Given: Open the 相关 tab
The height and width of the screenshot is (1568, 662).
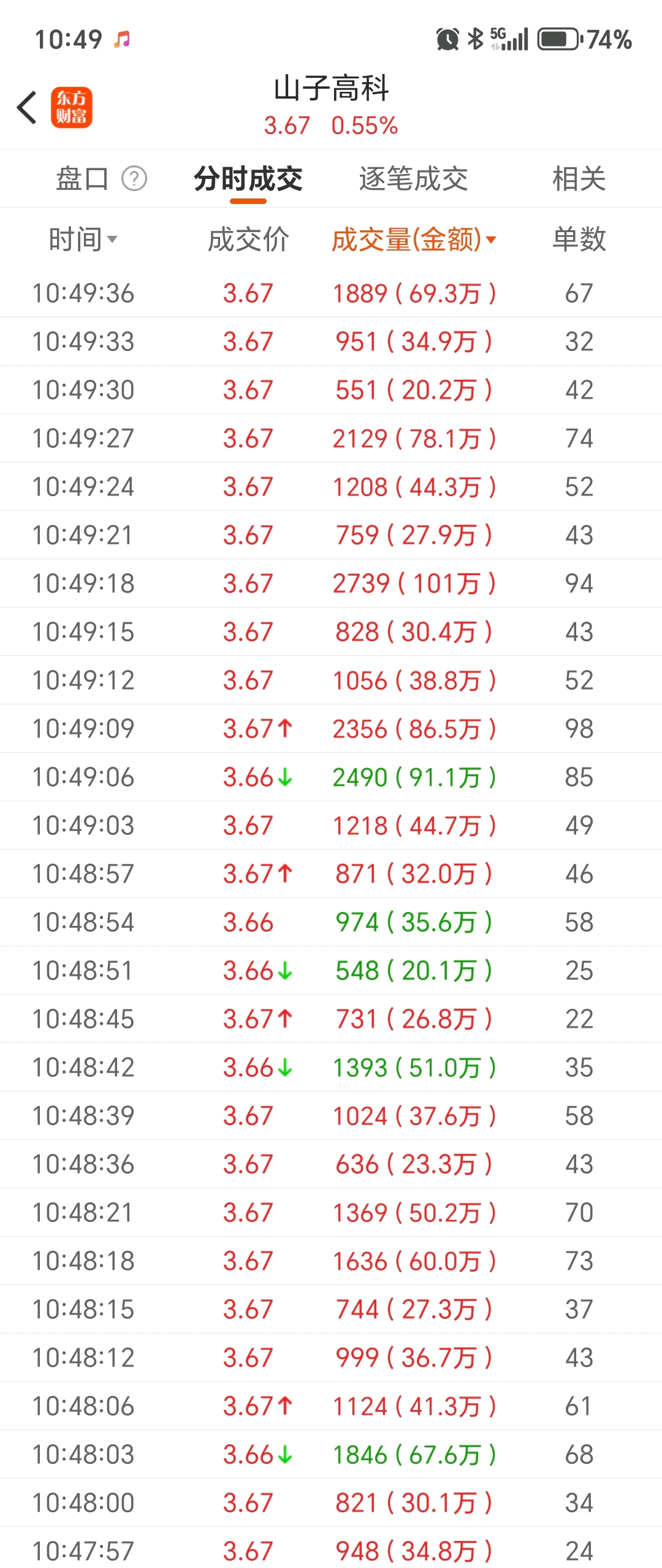Looking at the screenshot, I should (x=579, y=179).
